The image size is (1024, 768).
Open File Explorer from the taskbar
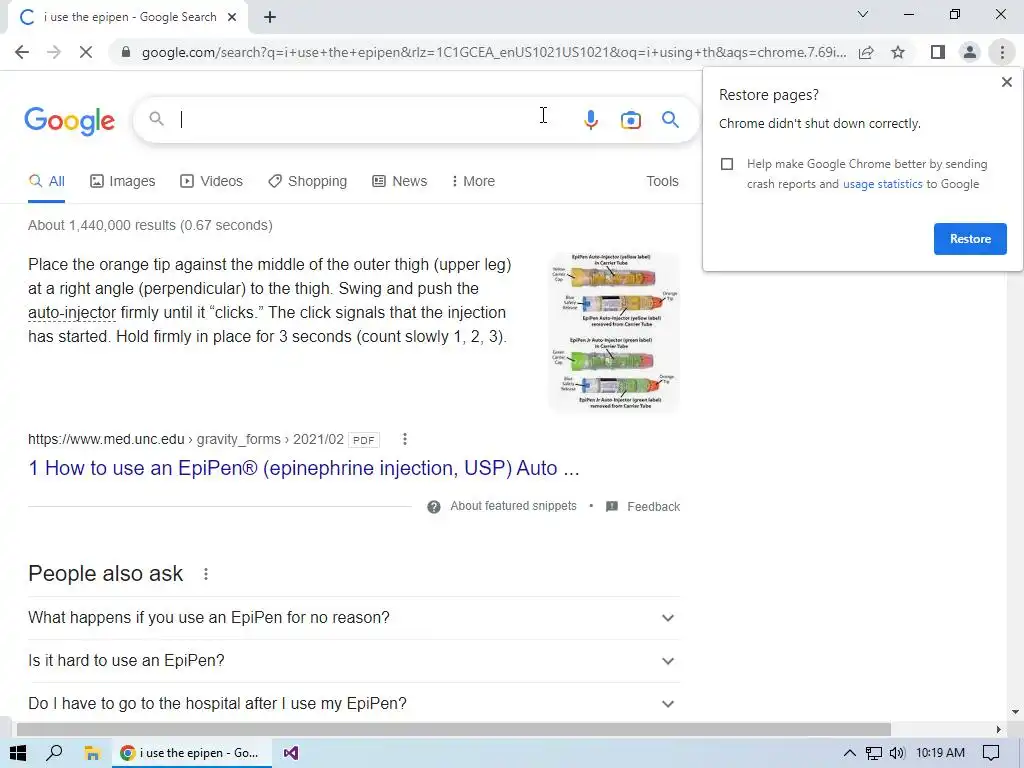[92, 753]
